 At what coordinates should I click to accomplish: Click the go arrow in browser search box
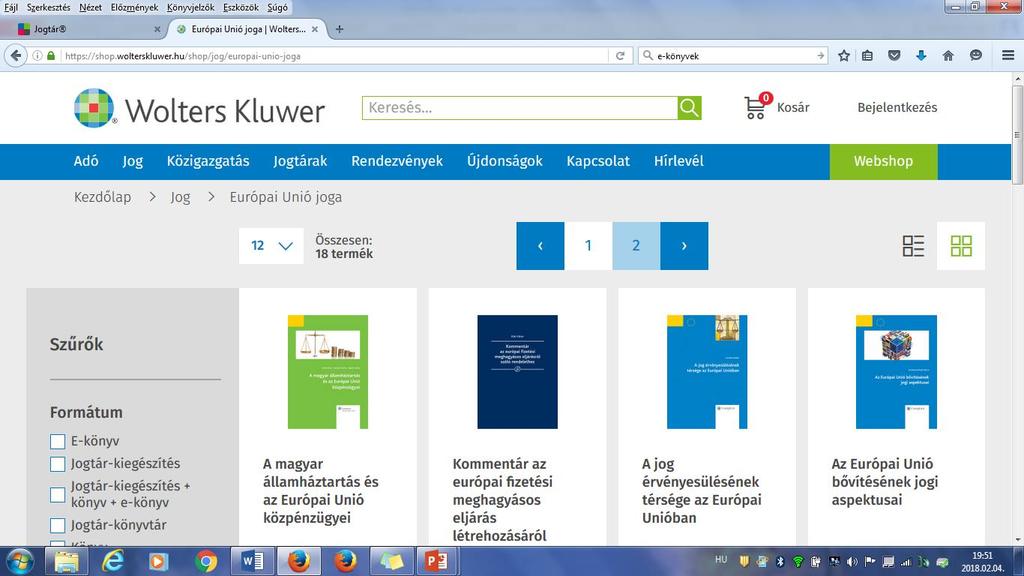click(820, 56)
